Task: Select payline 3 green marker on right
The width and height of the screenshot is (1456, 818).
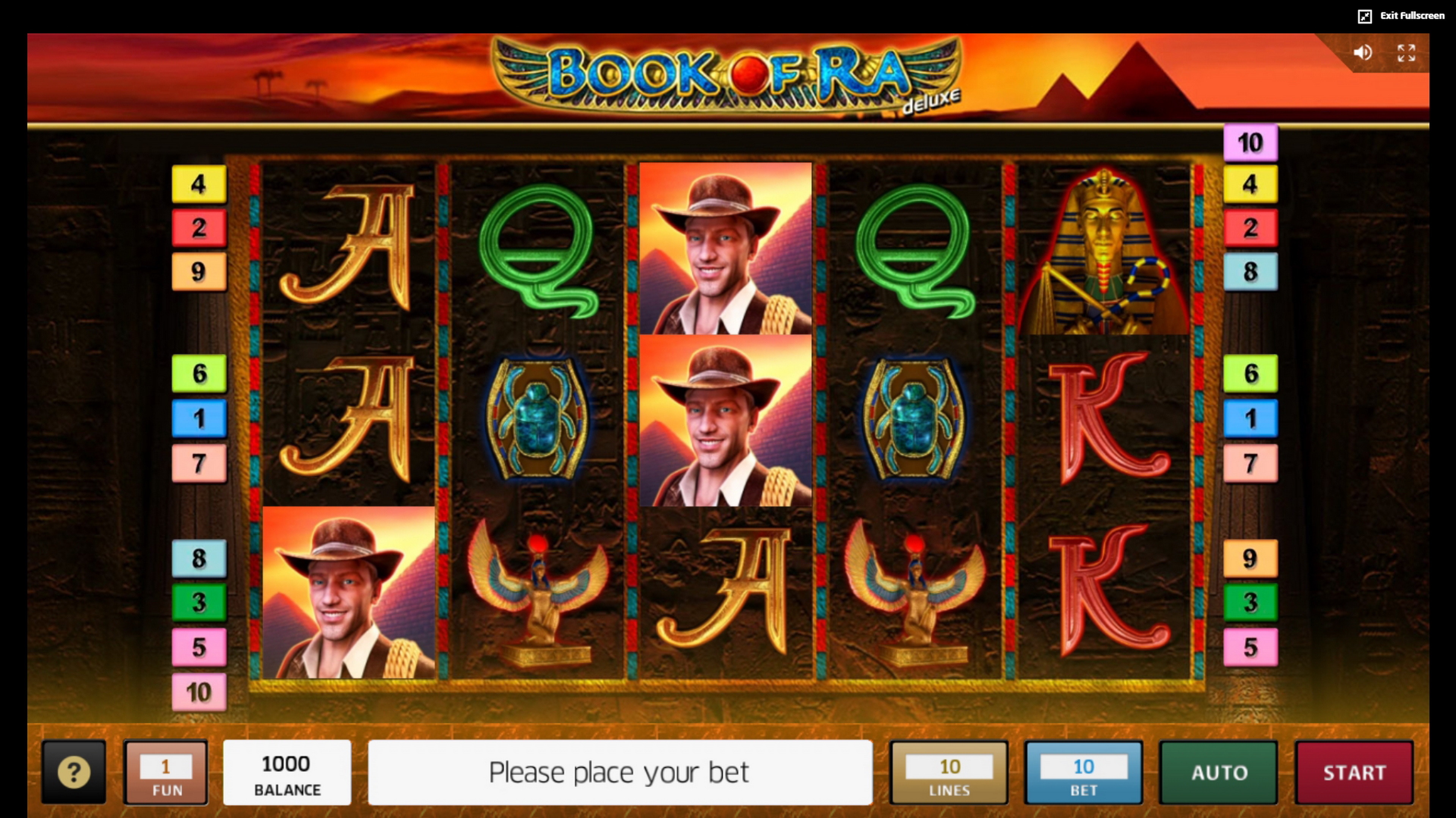Action: (1250, 602)
